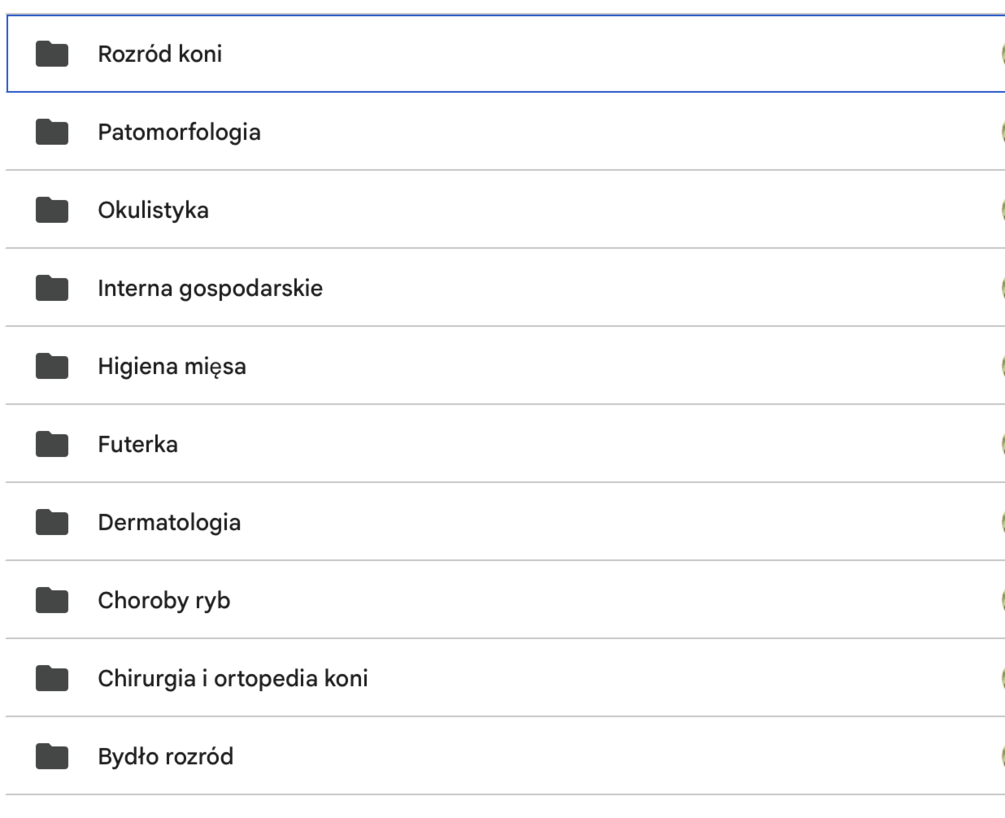Select the Choroby ryb folder name
1005x818 pixels.
coord(164,600)
